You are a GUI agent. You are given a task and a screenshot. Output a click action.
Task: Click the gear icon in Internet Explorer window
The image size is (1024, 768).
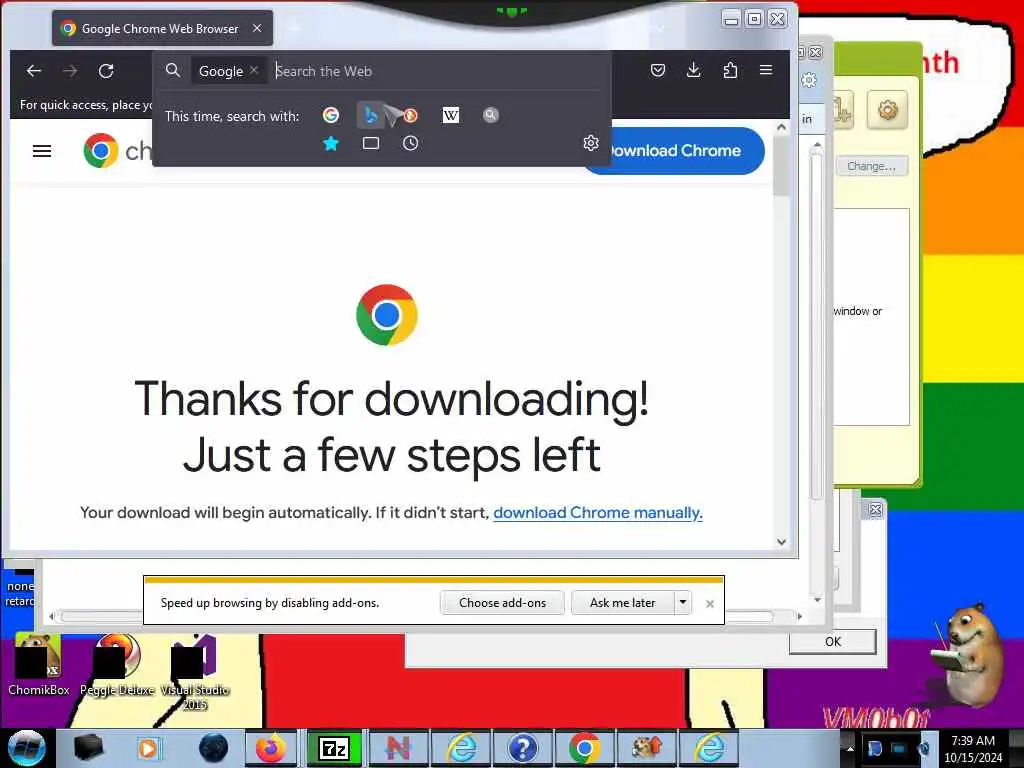pos(809,80)
